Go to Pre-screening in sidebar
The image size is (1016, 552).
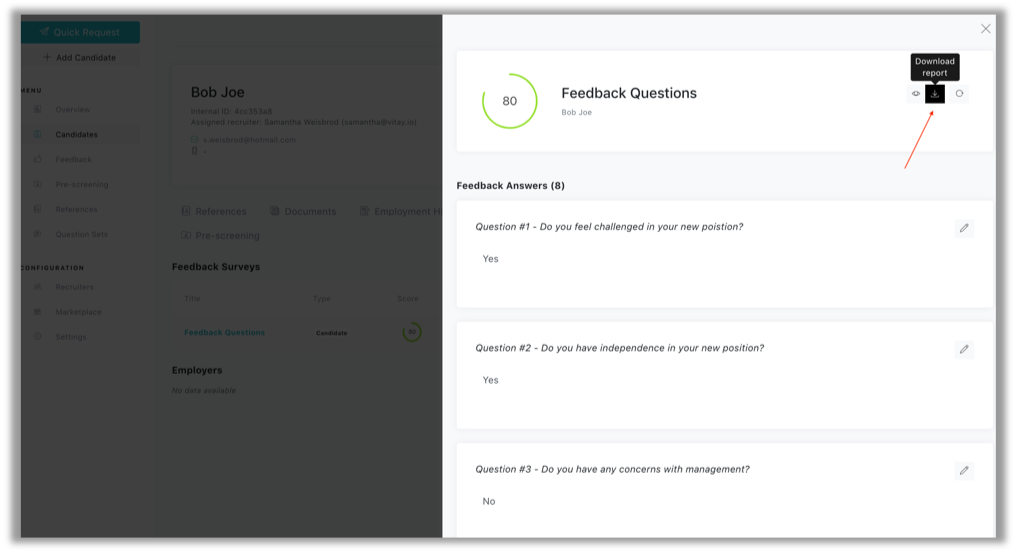tap(82, 185)
